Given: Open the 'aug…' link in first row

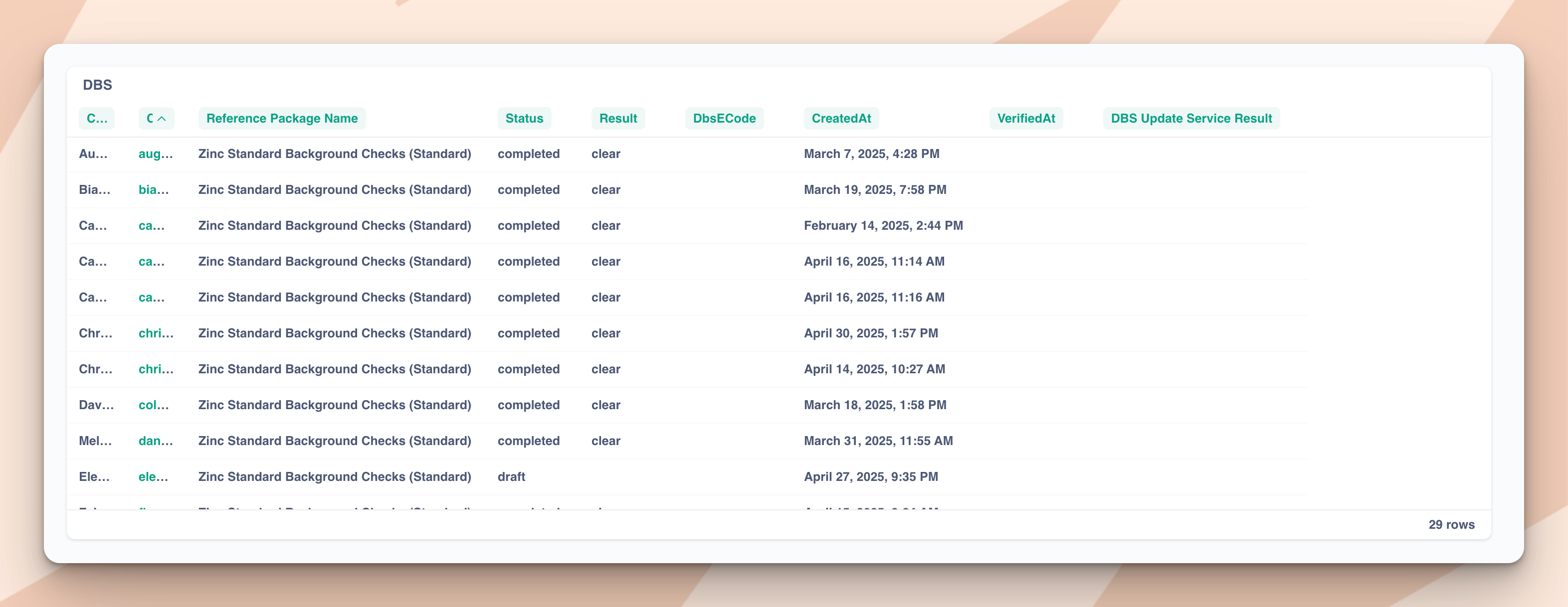Looking at the screenshot, I should [x=155, y=154].
